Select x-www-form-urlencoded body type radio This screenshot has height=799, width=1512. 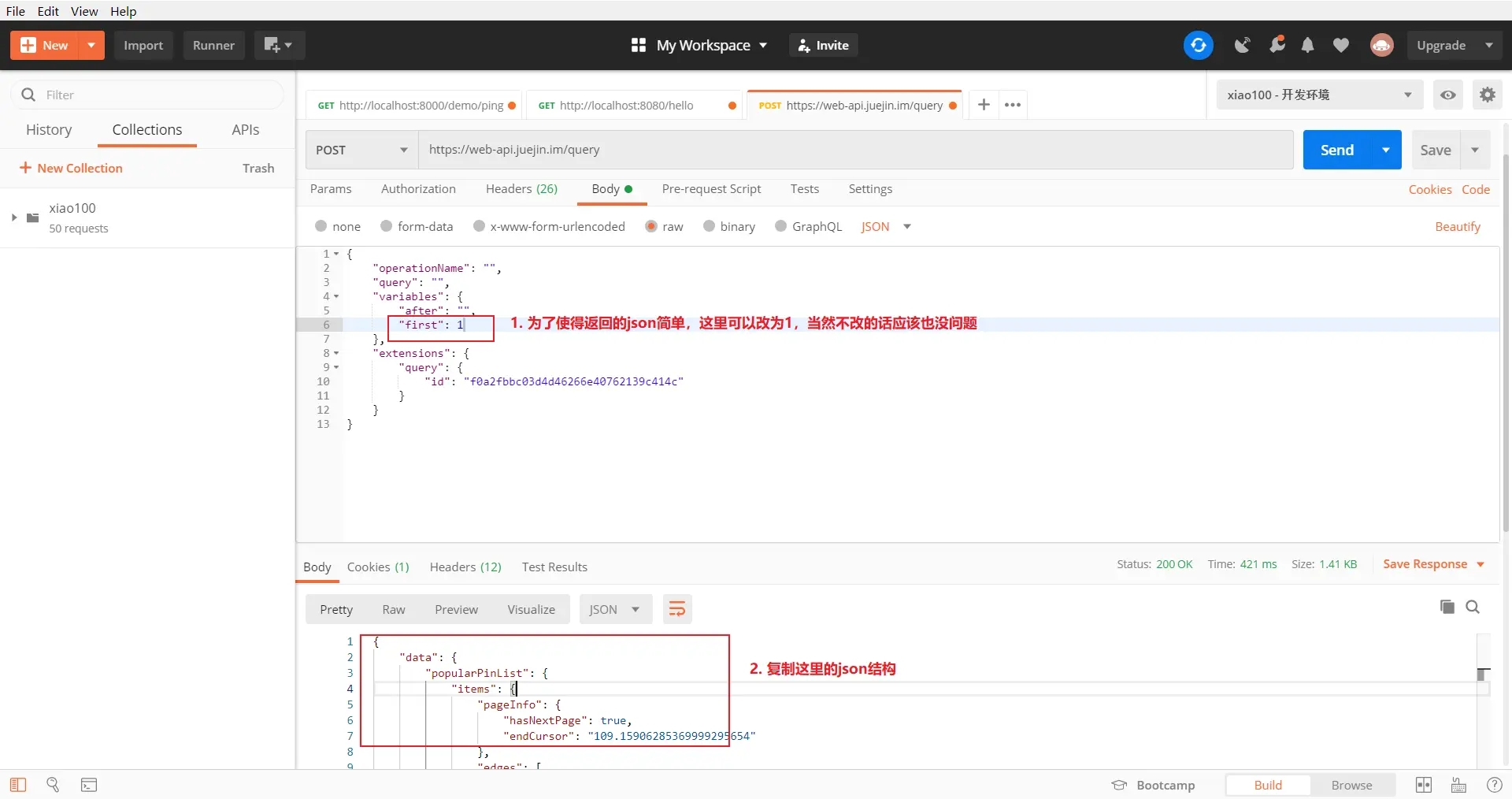coord(479,226)
